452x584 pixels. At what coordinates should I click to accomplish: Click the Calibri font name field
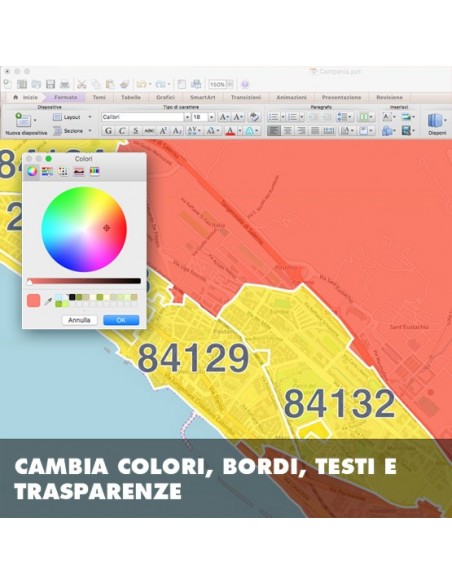tap(143, 117)
